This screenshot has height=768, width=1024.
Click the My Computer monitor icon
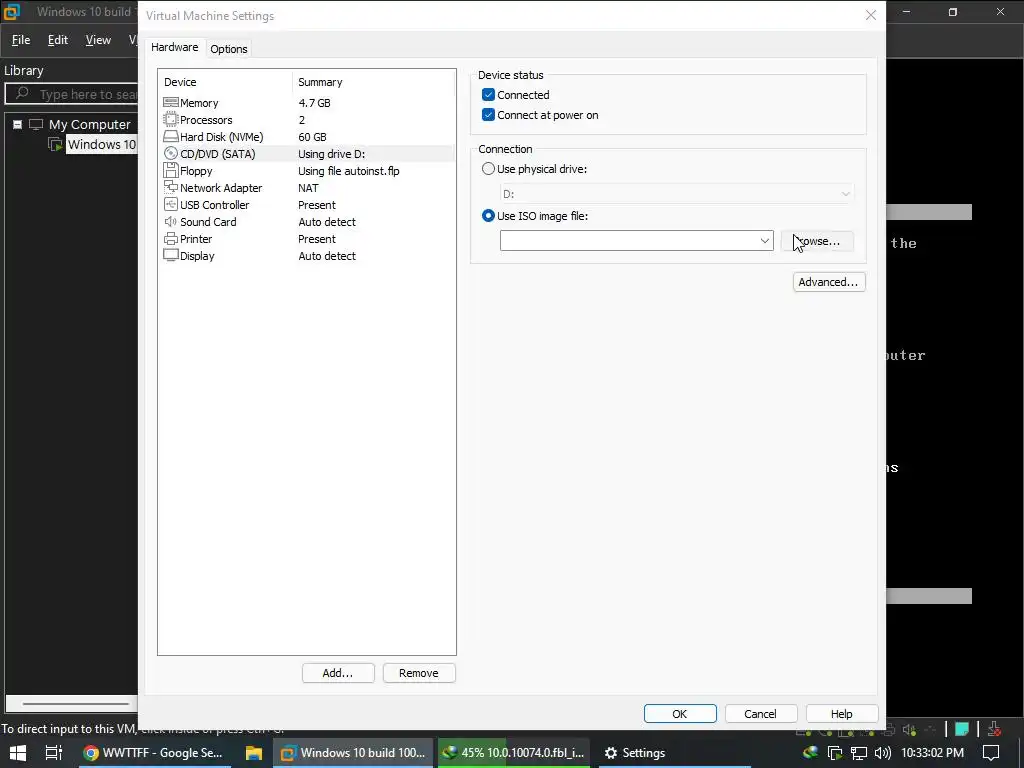tap(36, 124)
